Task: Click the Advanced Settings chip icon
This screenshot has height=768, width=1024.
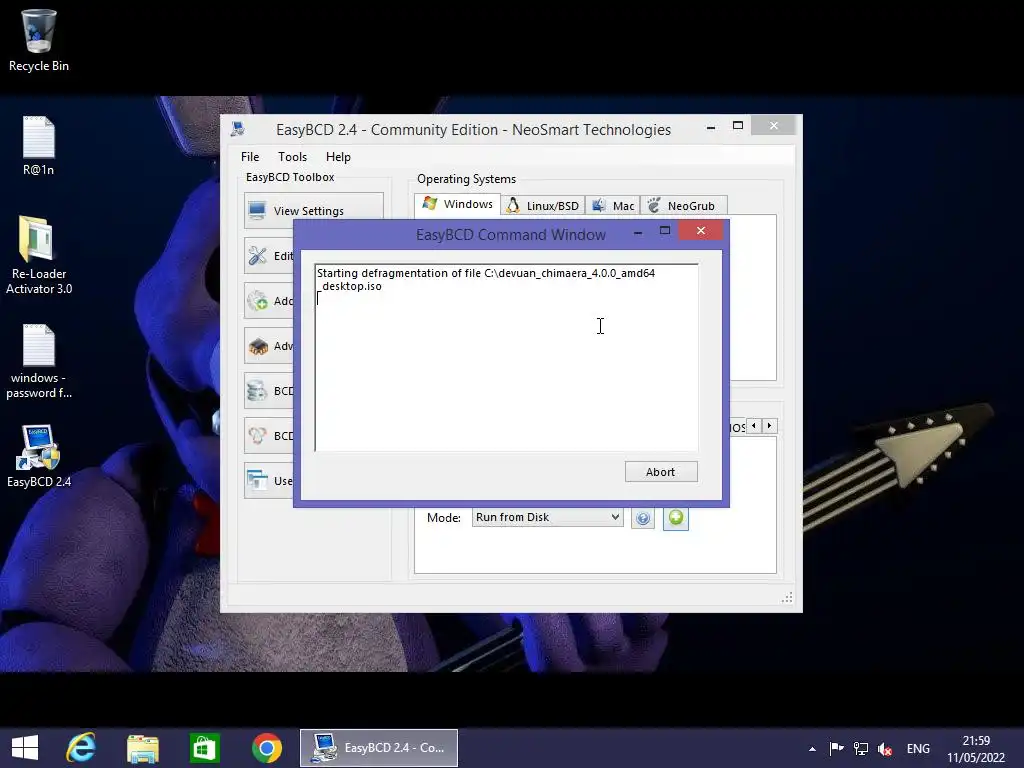Action: [257, 345]
